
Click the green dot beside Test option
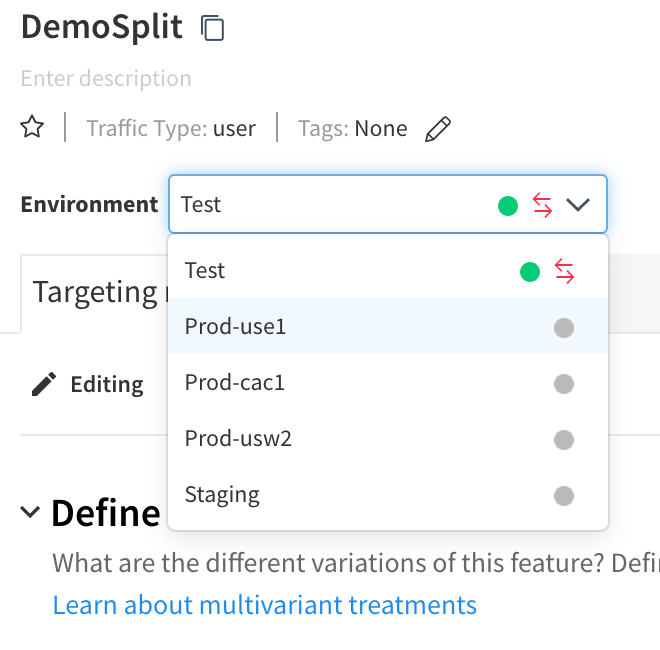pyautogui.click(x=530, y=271)
